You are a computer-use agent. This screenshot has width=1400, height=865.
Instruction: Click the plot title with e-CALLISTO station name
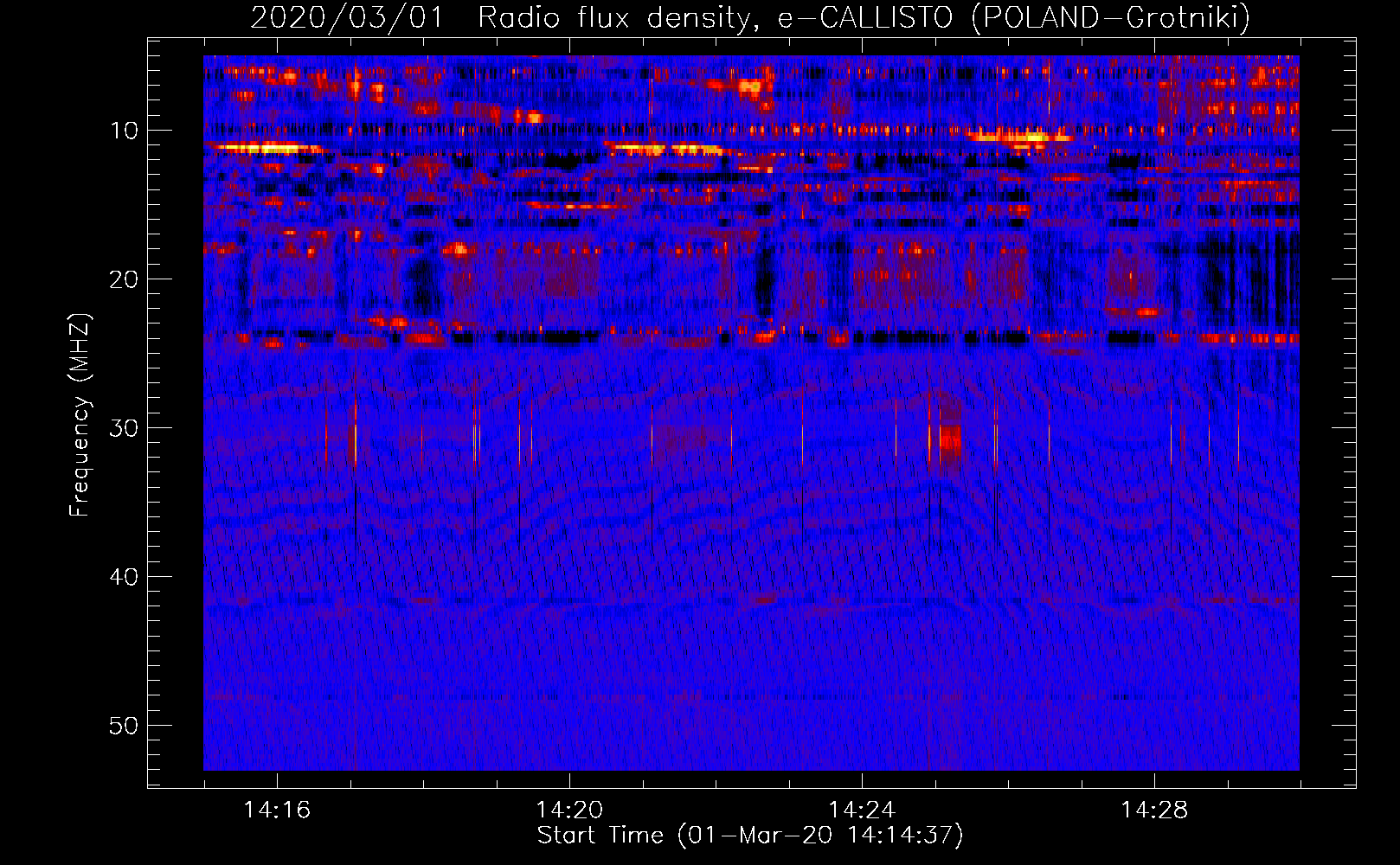[750, 17]
